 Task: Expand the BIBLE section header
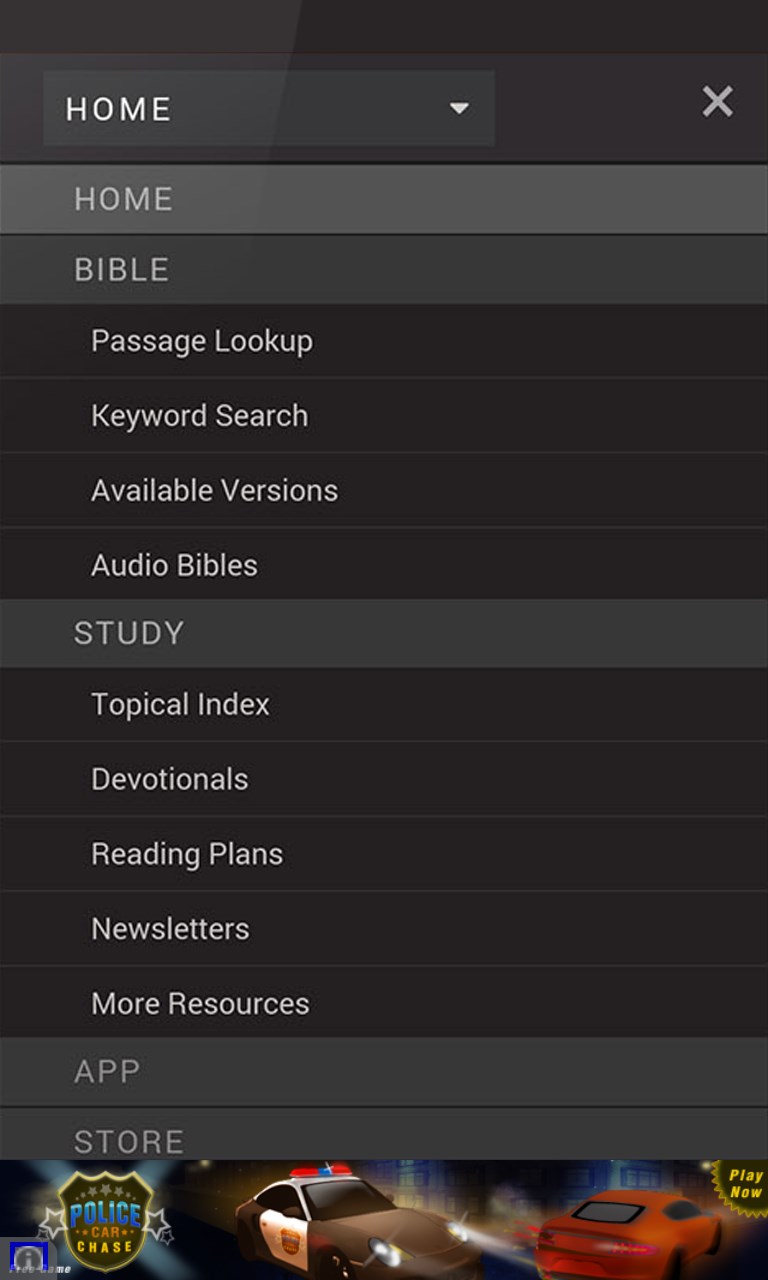pyautogui.click(x=121, y=269)
